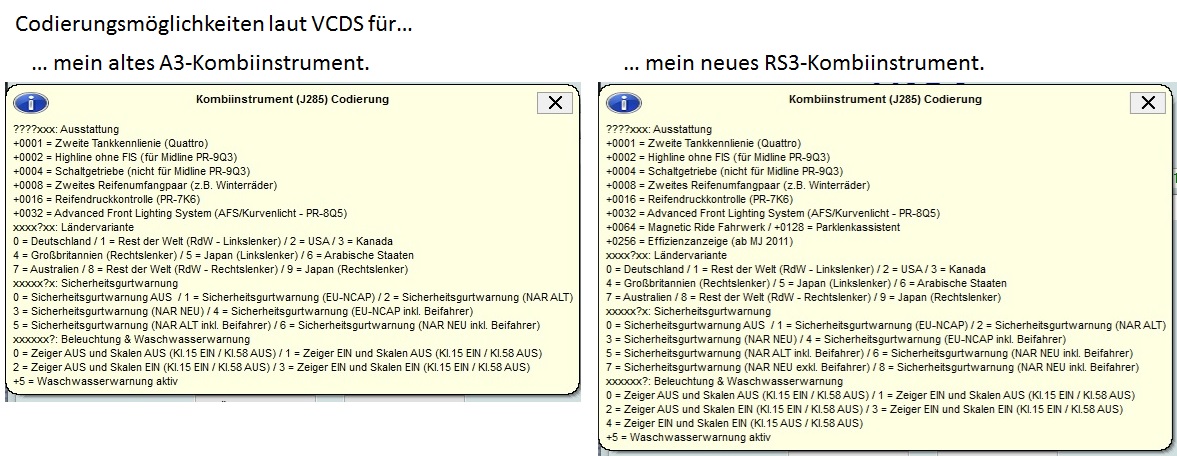Screen dimensions: 1177x456
Task: Select '4 = Großbritannien (Rechtslenker)' line in A3 dialog
Action: (213, 255)
